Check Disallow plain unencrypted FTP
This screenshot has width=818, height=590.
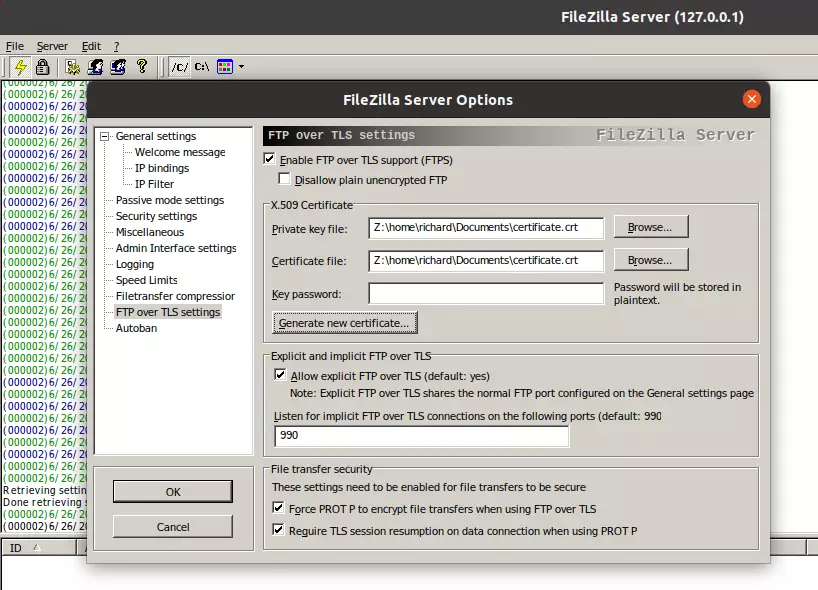[x=284, y=179]
